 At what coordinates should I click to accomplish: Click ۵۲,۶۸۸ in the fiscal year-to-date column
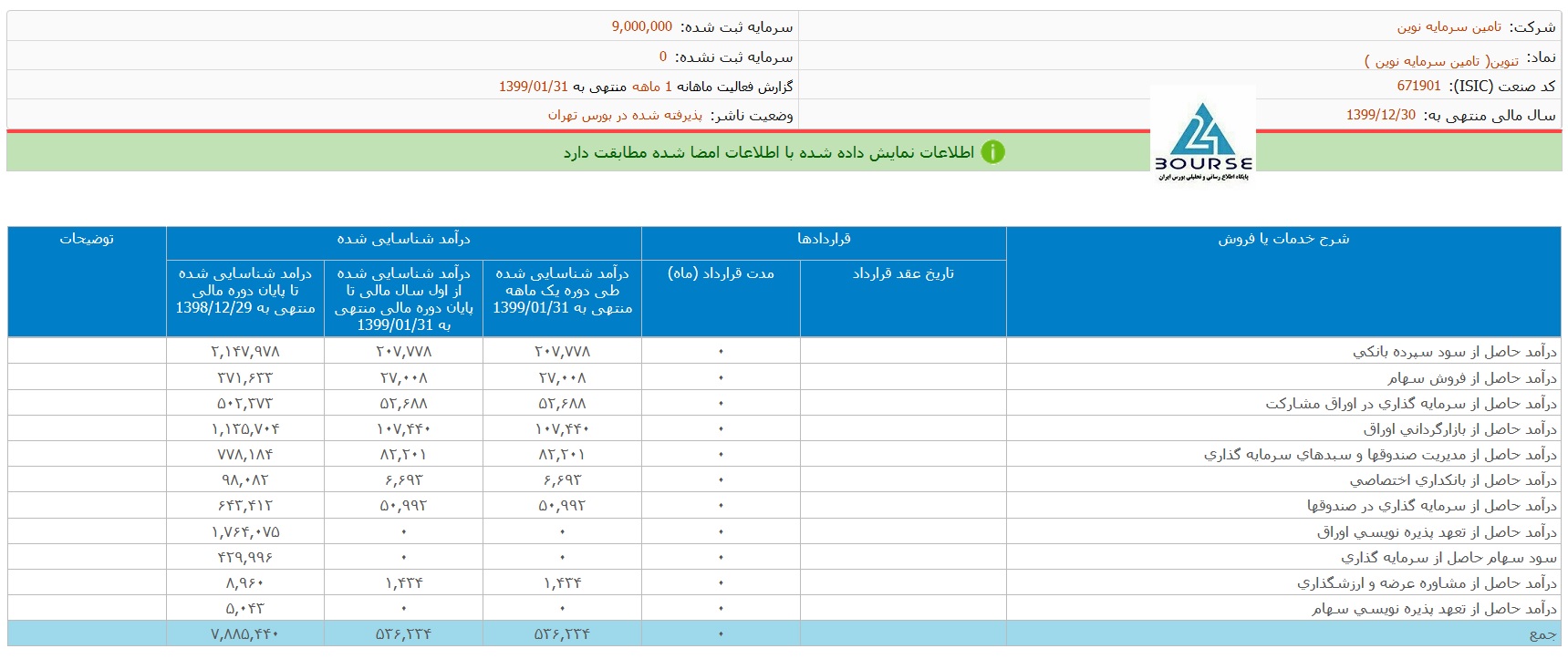pyautogui.click(x=403, y=403)
